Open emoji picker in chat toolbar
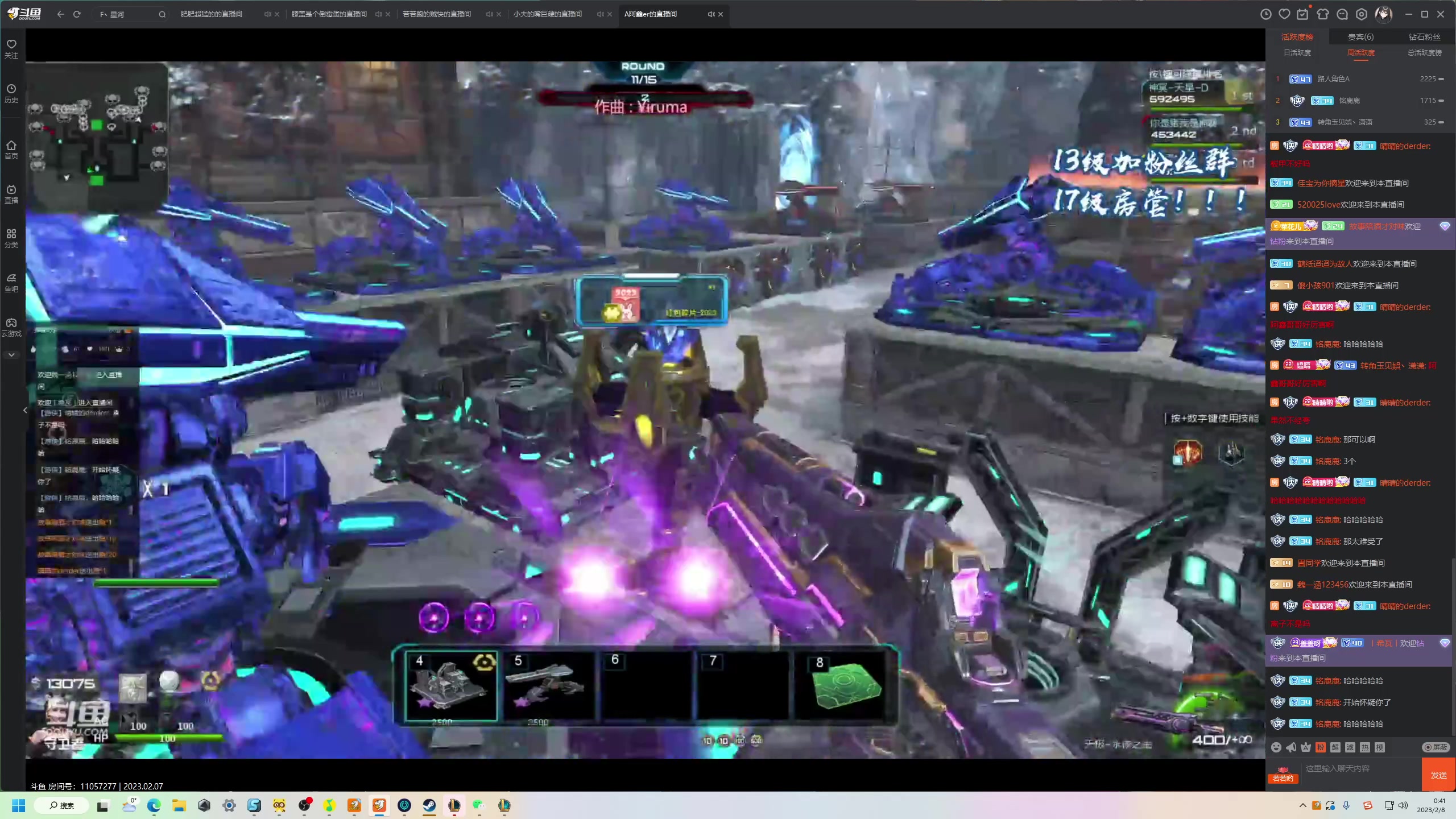 click(x=1276, y=747)
